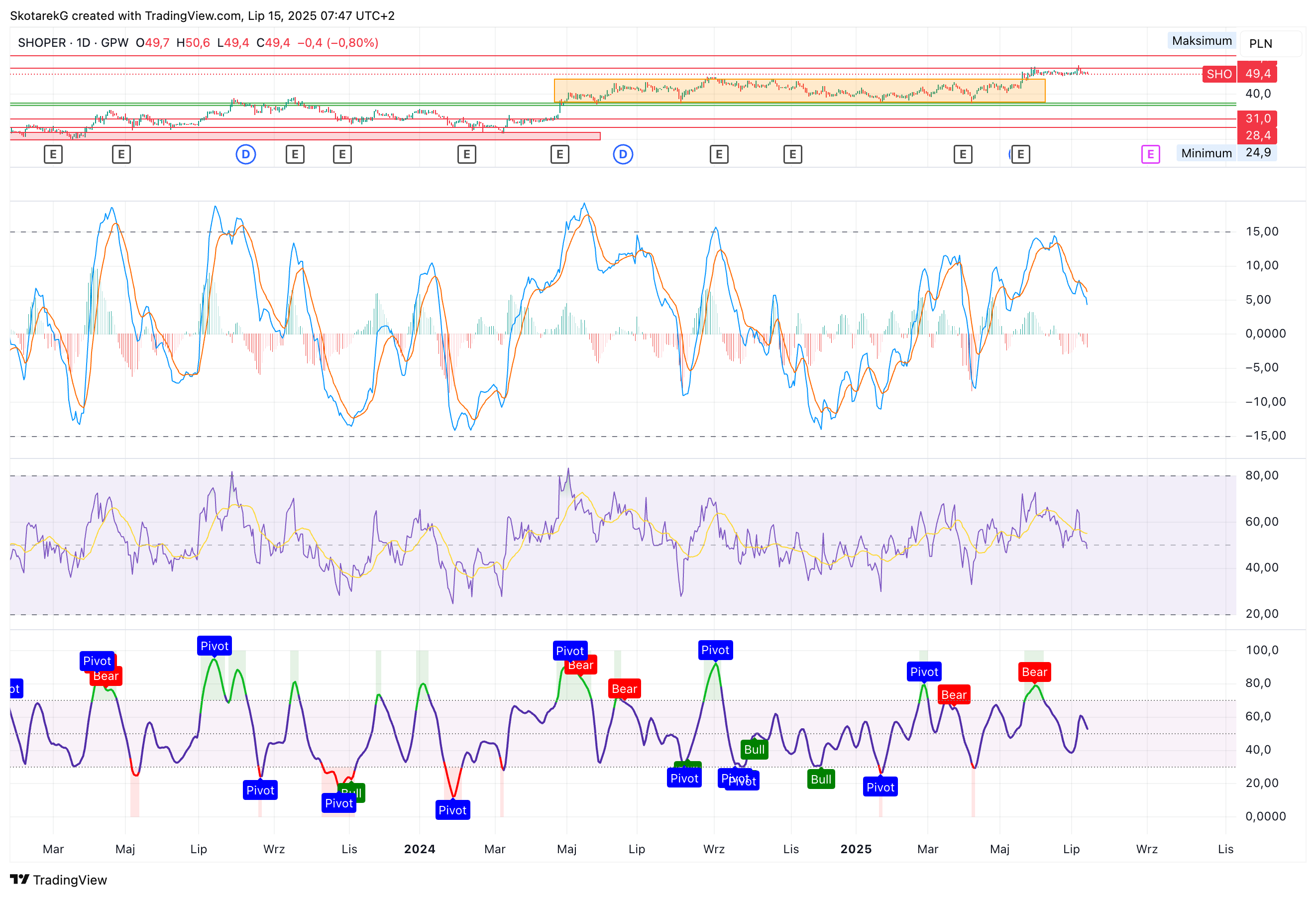Click the leftmost E earnings marker
This screenshot has height=897, width=1316.
(53, 154)
